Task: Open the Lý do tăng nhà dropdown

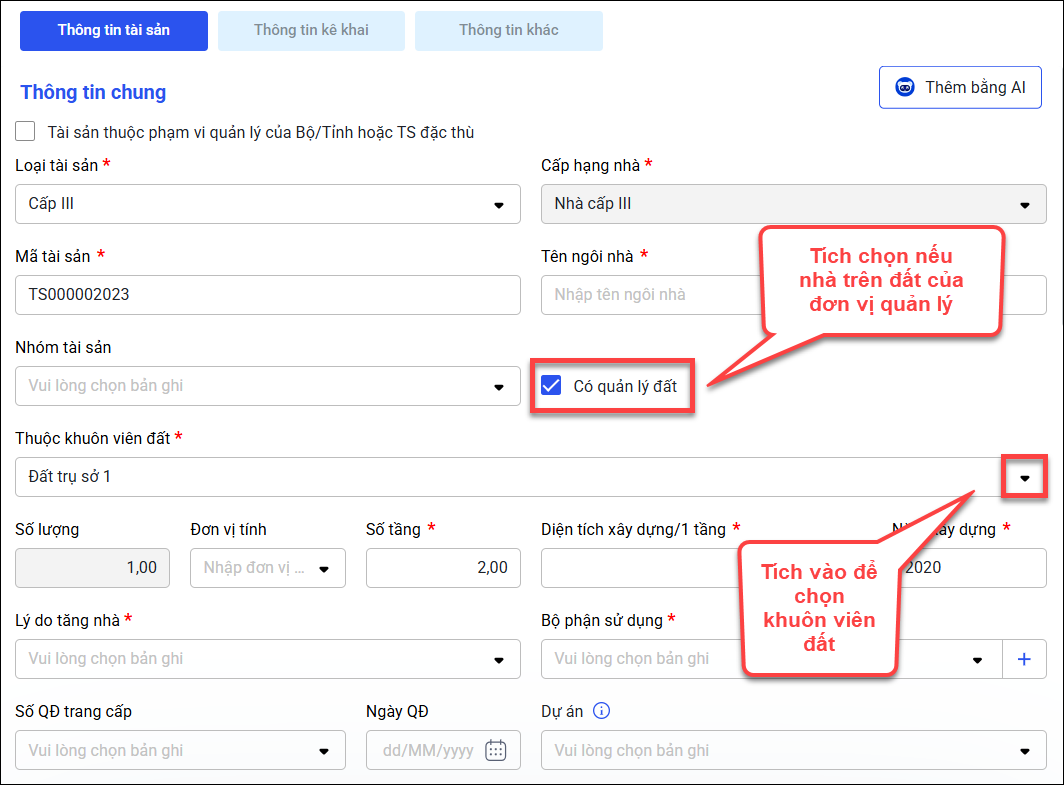Action: tap(499, 659)
